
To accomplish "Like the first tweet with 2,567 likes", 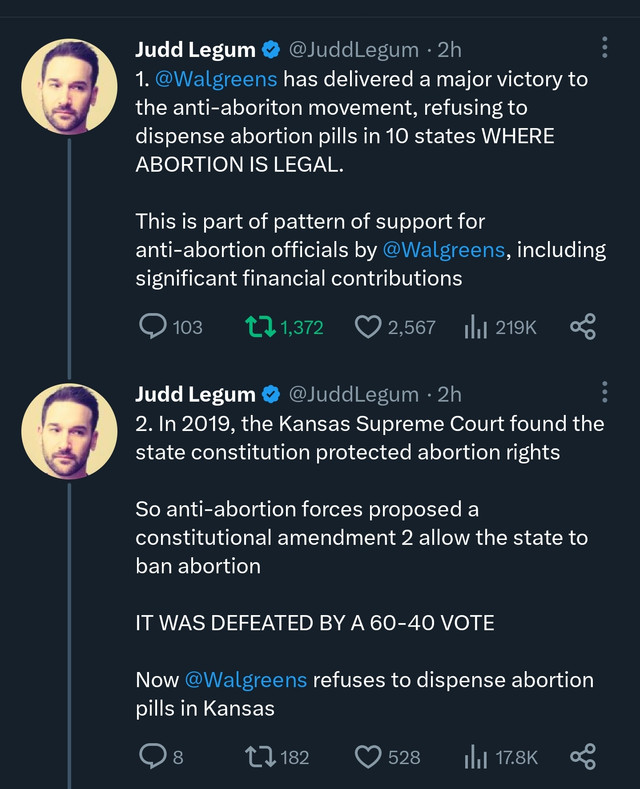I will (x=395, y=327).
